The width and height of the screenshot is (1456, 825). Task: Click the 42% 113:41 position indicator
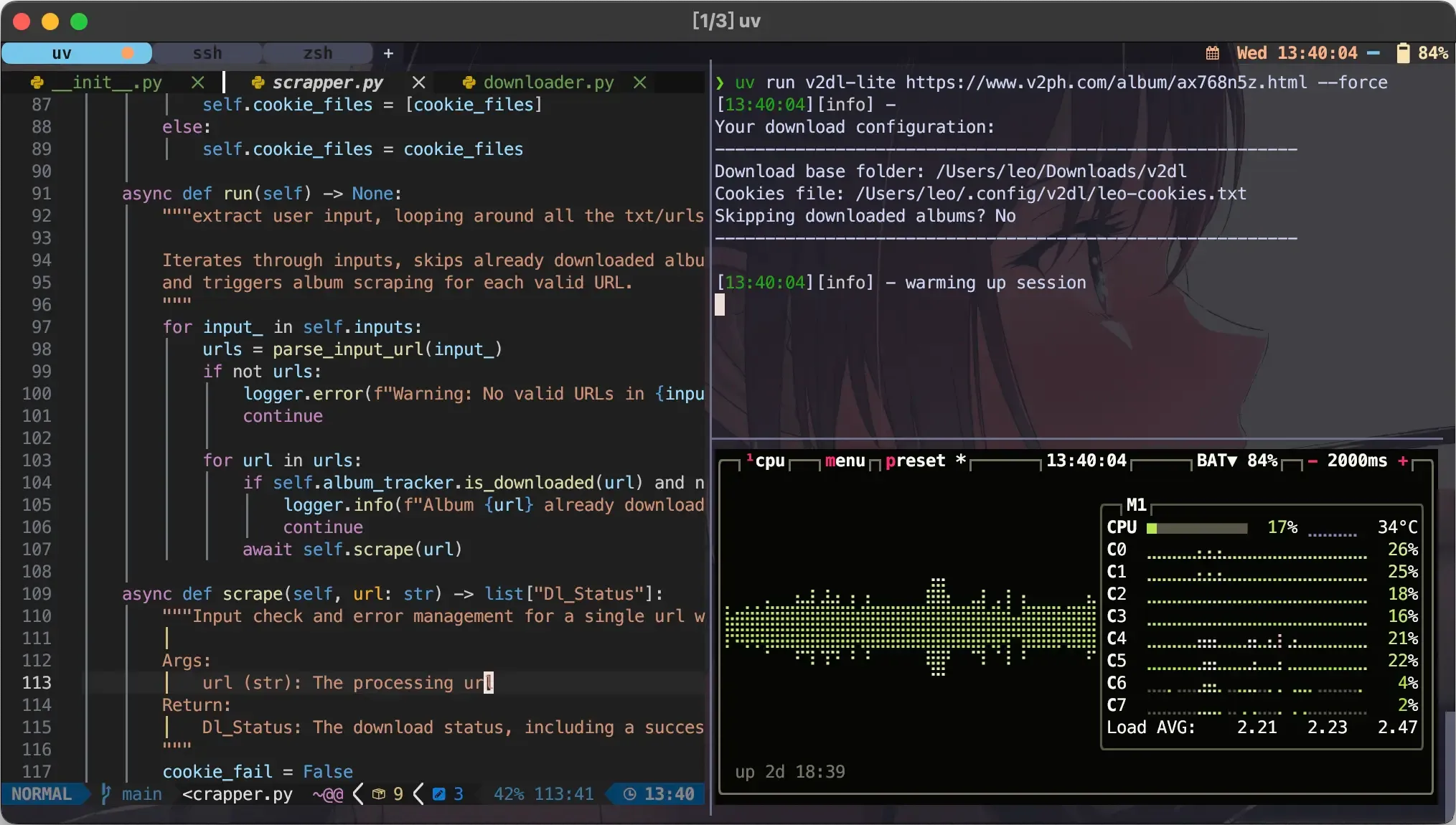point(543,793)
